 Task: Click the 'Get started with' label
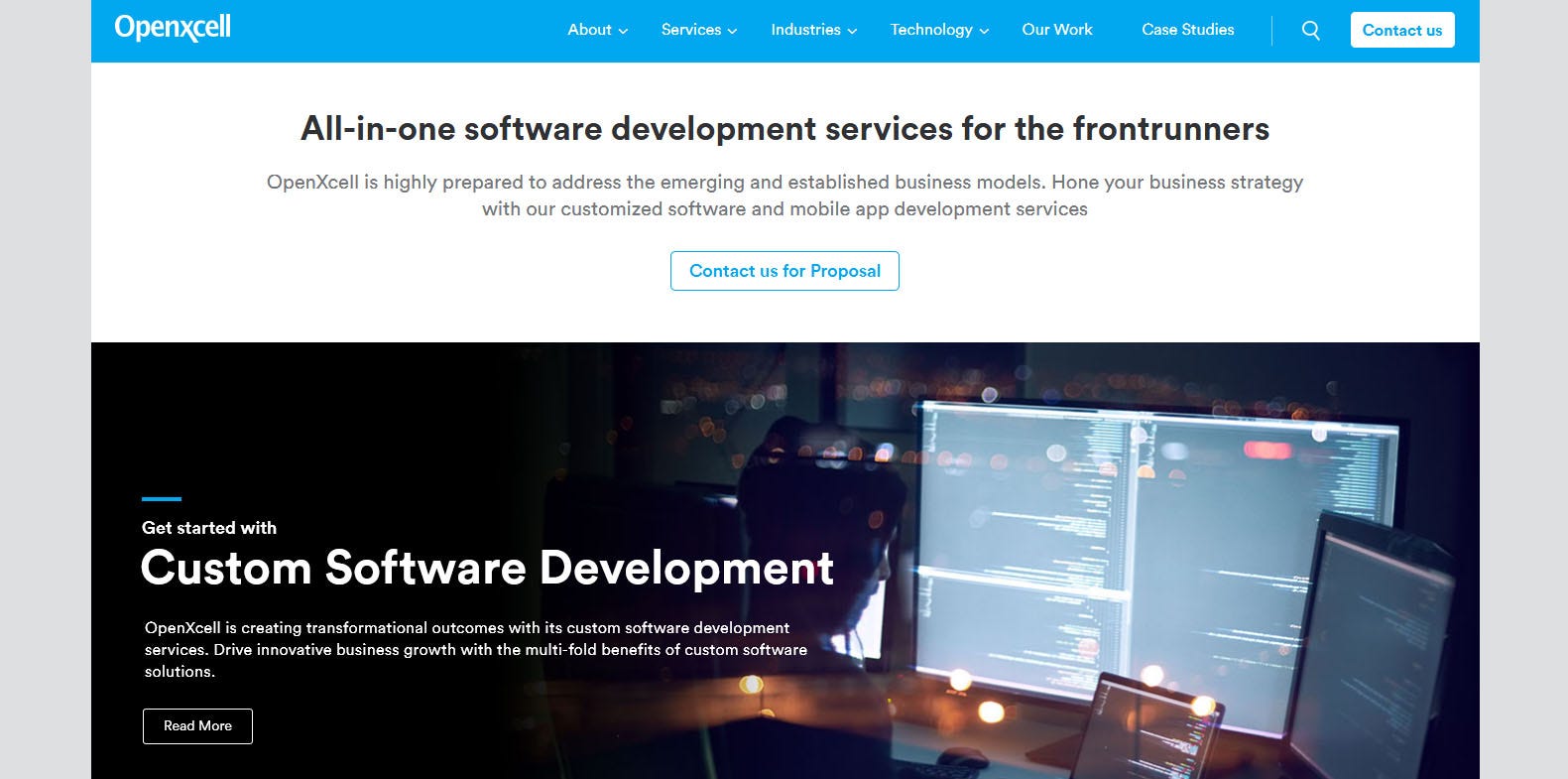pos(209,528)
